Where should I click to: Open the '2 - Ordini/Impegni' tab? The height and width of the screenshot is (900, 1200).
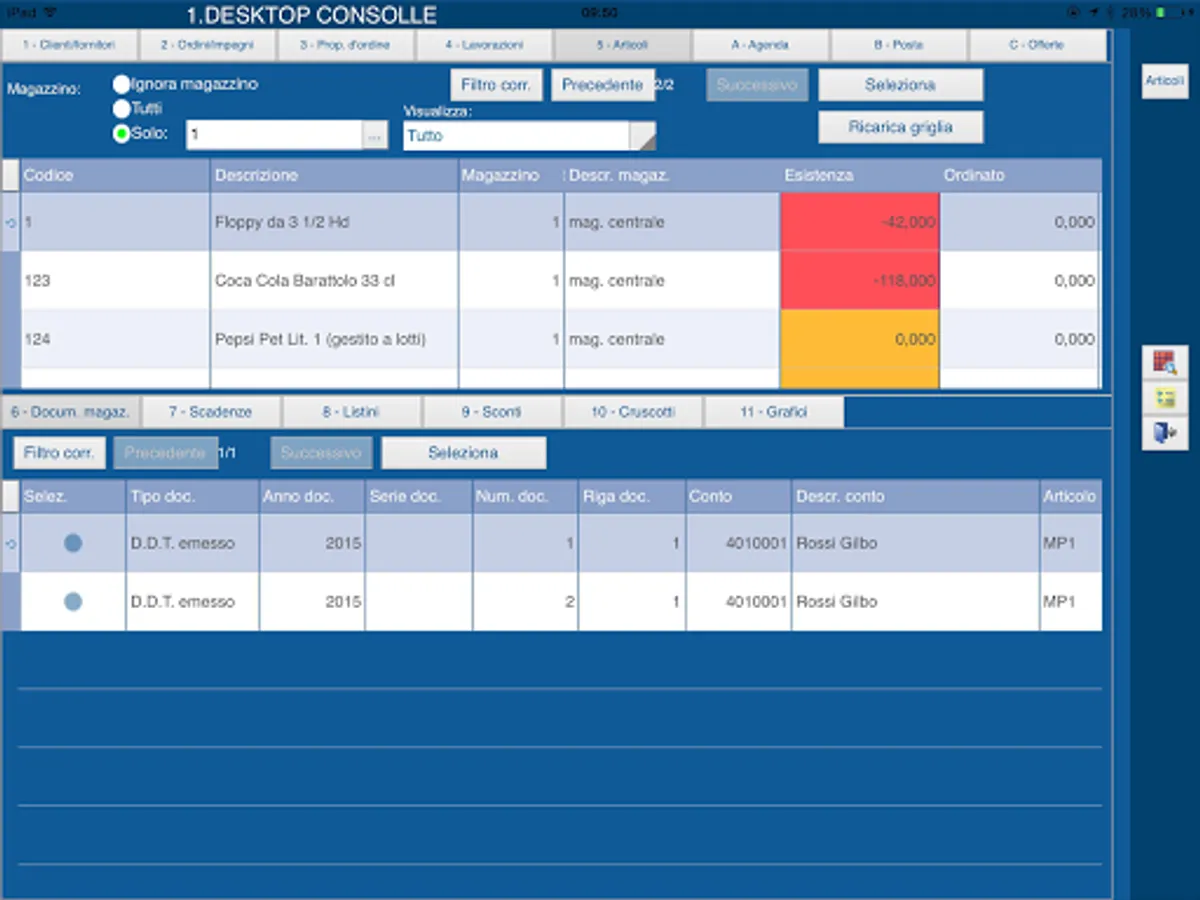(x=207, y=45)
